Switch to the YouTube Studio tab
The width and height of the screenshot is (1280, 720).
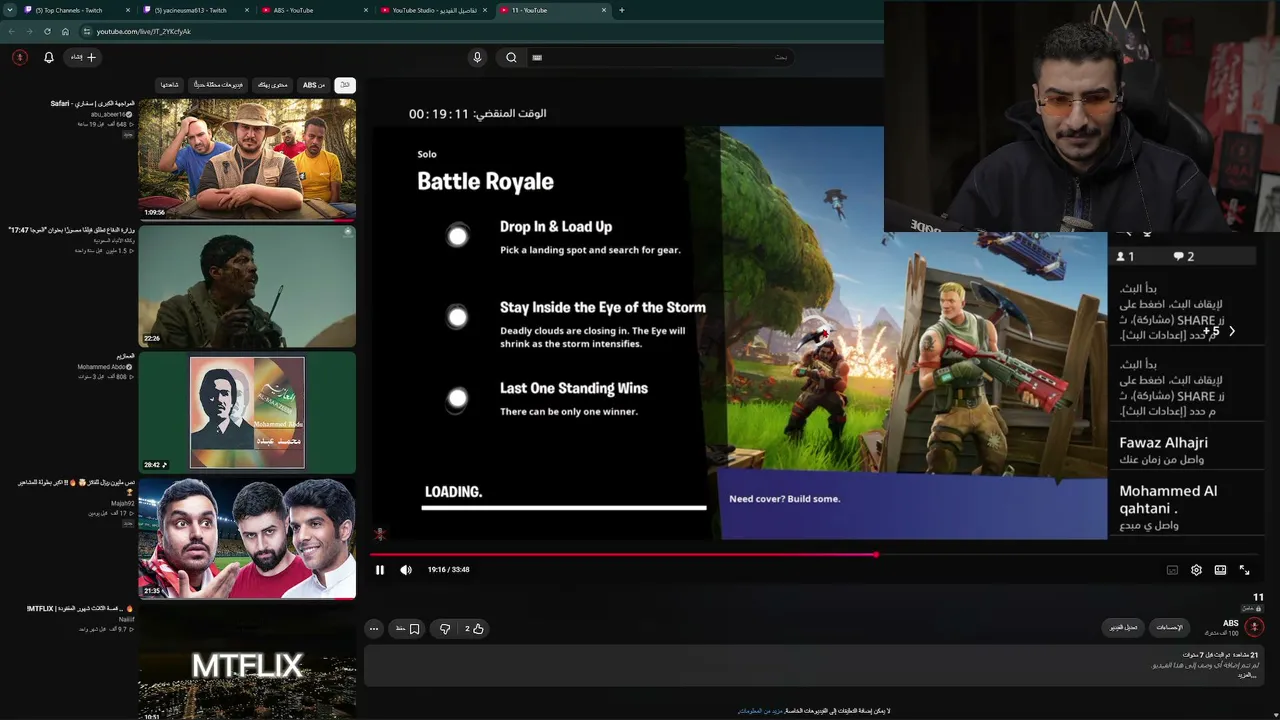pos(432,10)
